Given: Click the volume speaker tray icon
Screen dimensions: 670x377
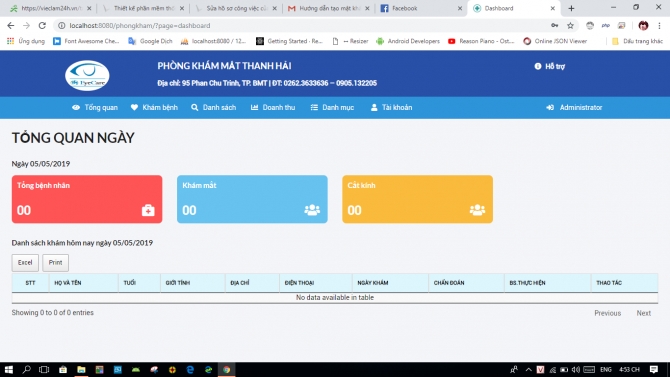Looking at the screenshot, I should (576, 369).
